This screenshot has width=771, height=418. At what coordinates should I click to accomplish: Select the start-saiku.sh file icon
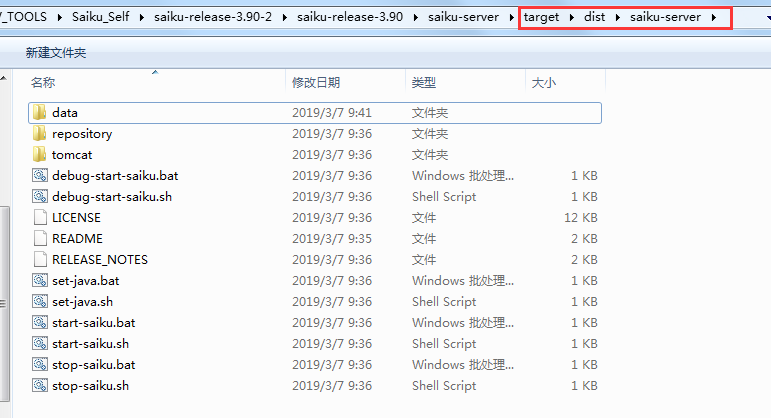40,344
